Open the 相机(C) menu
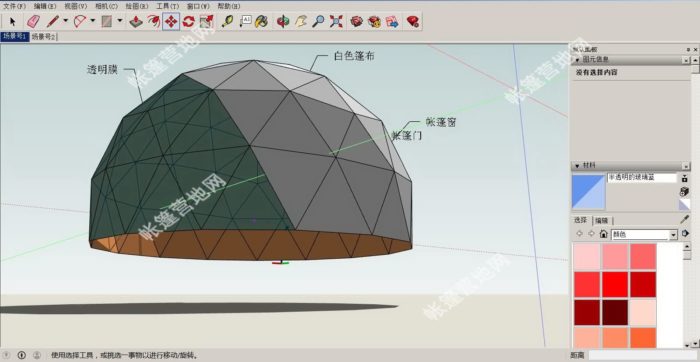700x362 pixels. (x=106, y=6)
